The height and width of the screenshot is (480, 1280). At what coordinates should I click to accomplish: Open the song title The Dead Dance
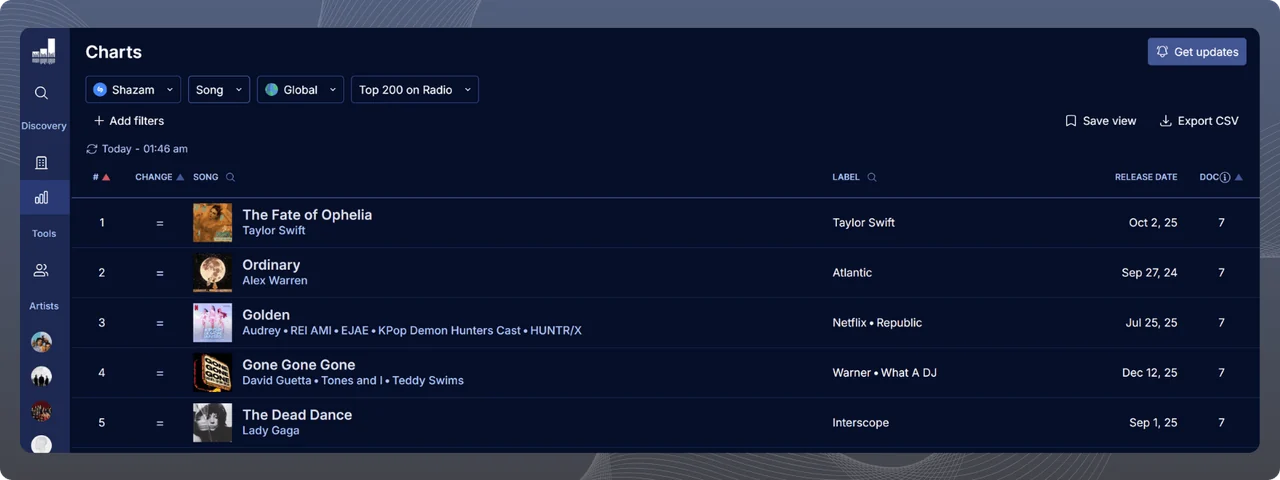[x=297, y=415]
